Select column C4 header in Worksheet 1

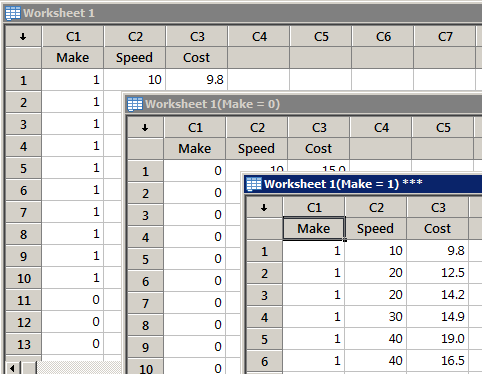[259, 37]
